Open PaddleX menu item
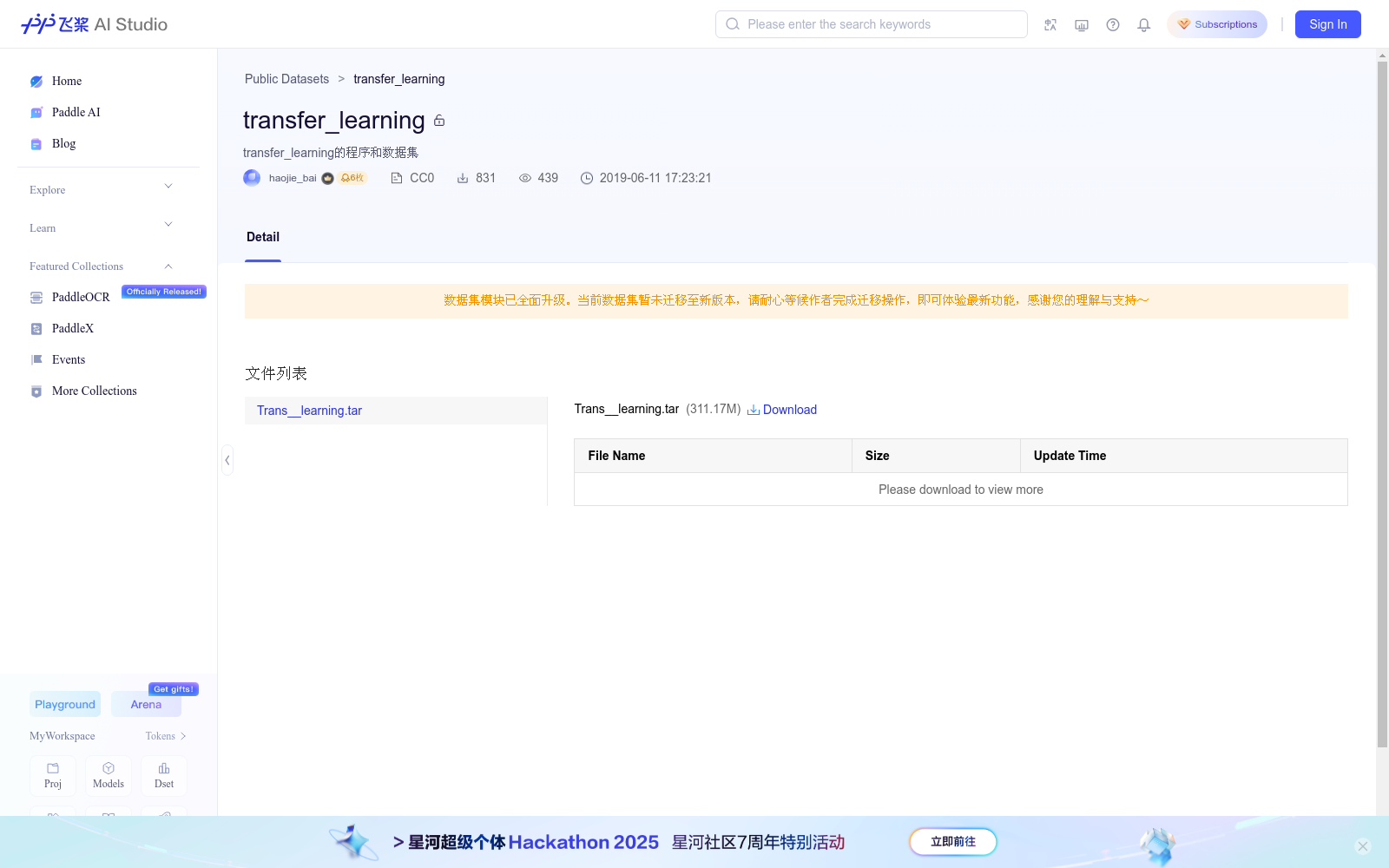The width and height of the screenshot is (1389, 868). [73, 329]
